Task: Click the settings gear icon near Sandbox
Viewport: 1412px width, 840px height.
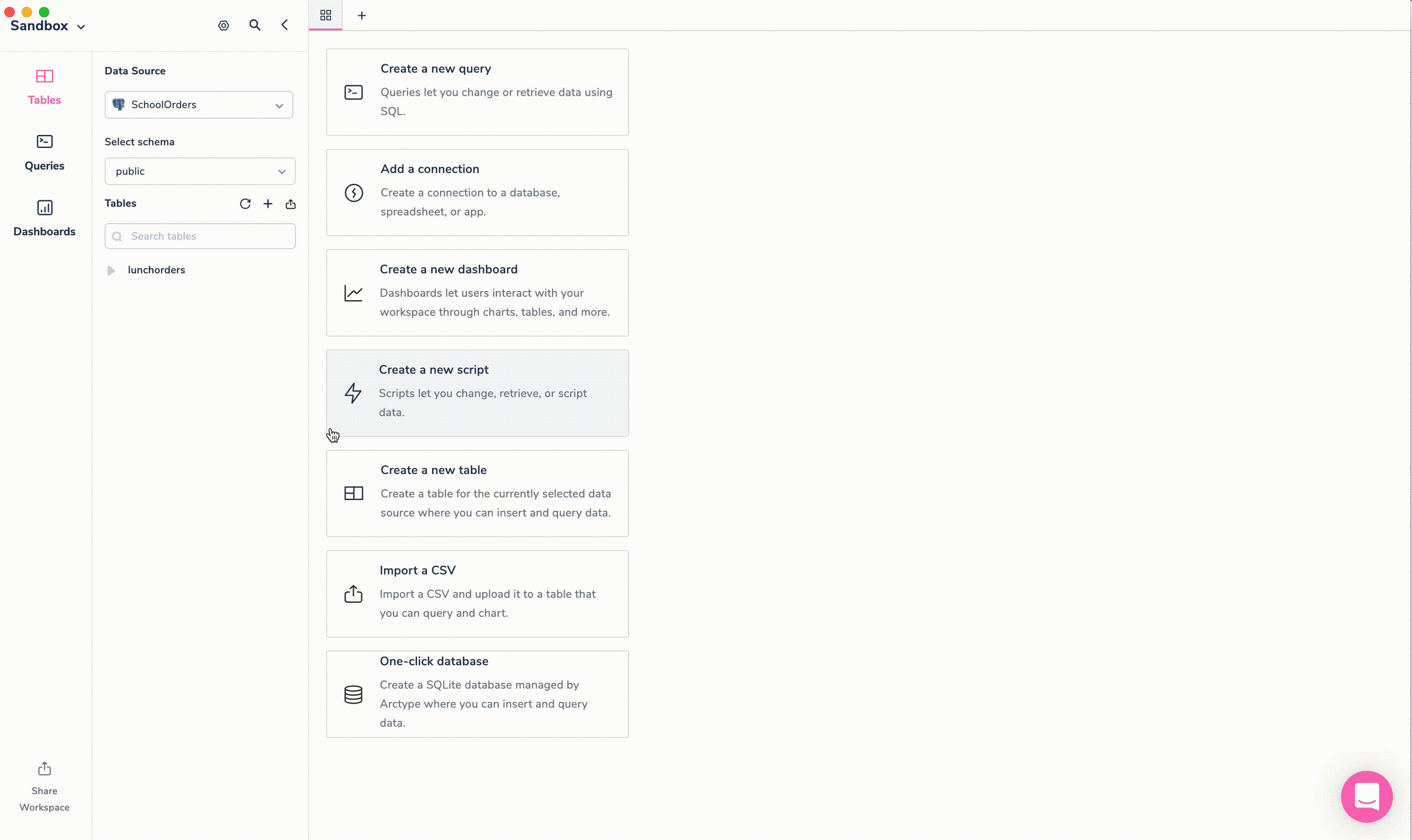Action: pyautogui.click(x=224, y=26)
